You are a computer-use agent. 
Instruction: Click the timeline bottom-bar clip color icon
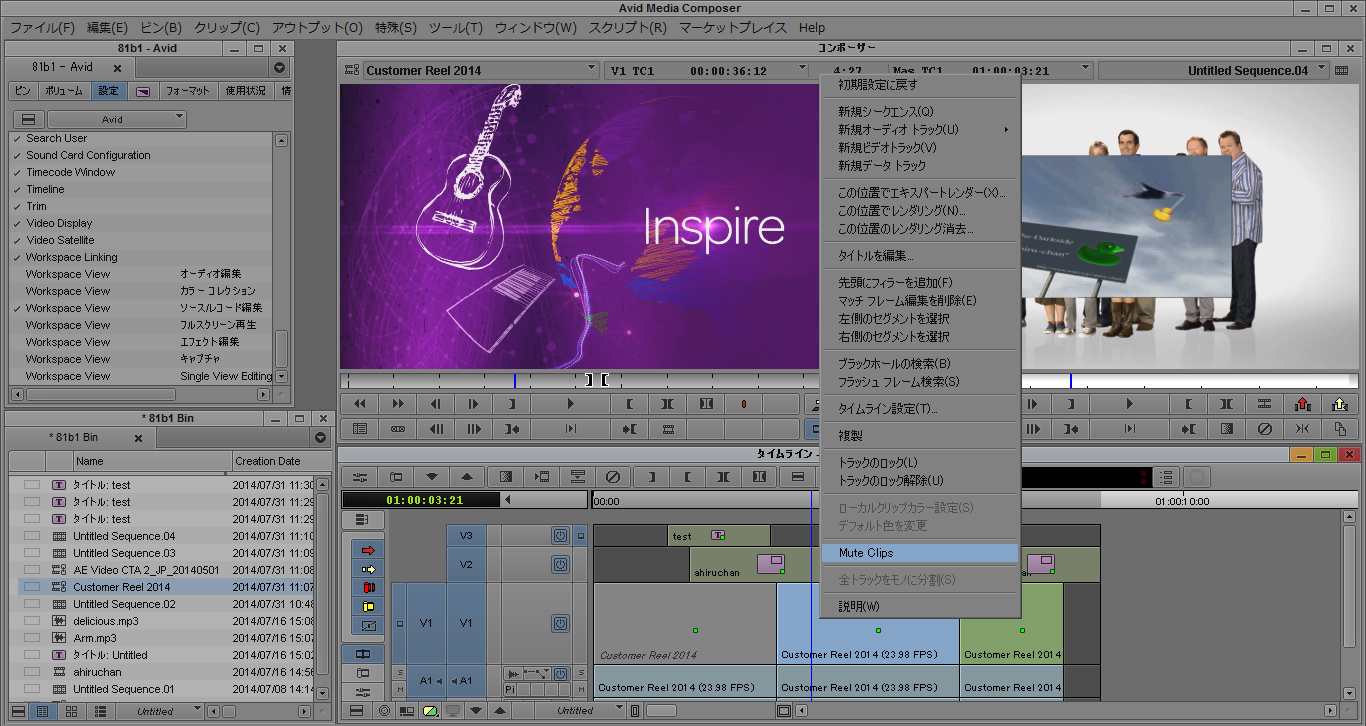(430, 711)
